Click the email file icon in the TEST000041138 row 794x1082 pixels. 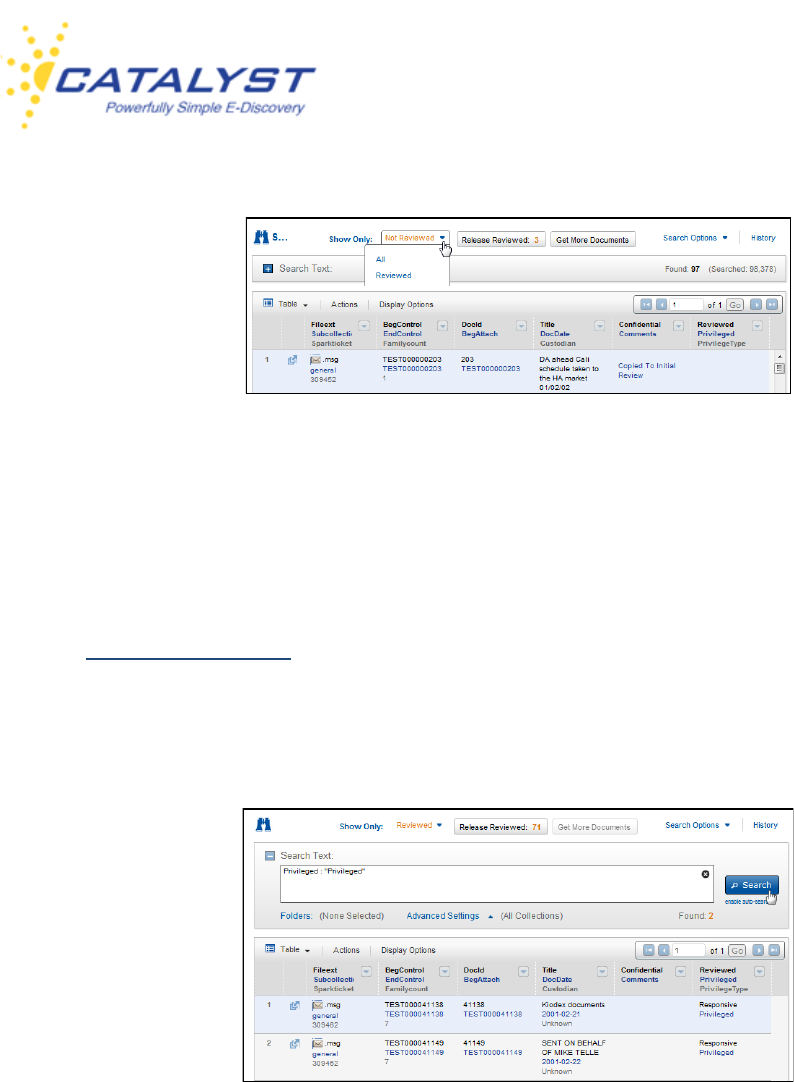tap(318, 1005)
